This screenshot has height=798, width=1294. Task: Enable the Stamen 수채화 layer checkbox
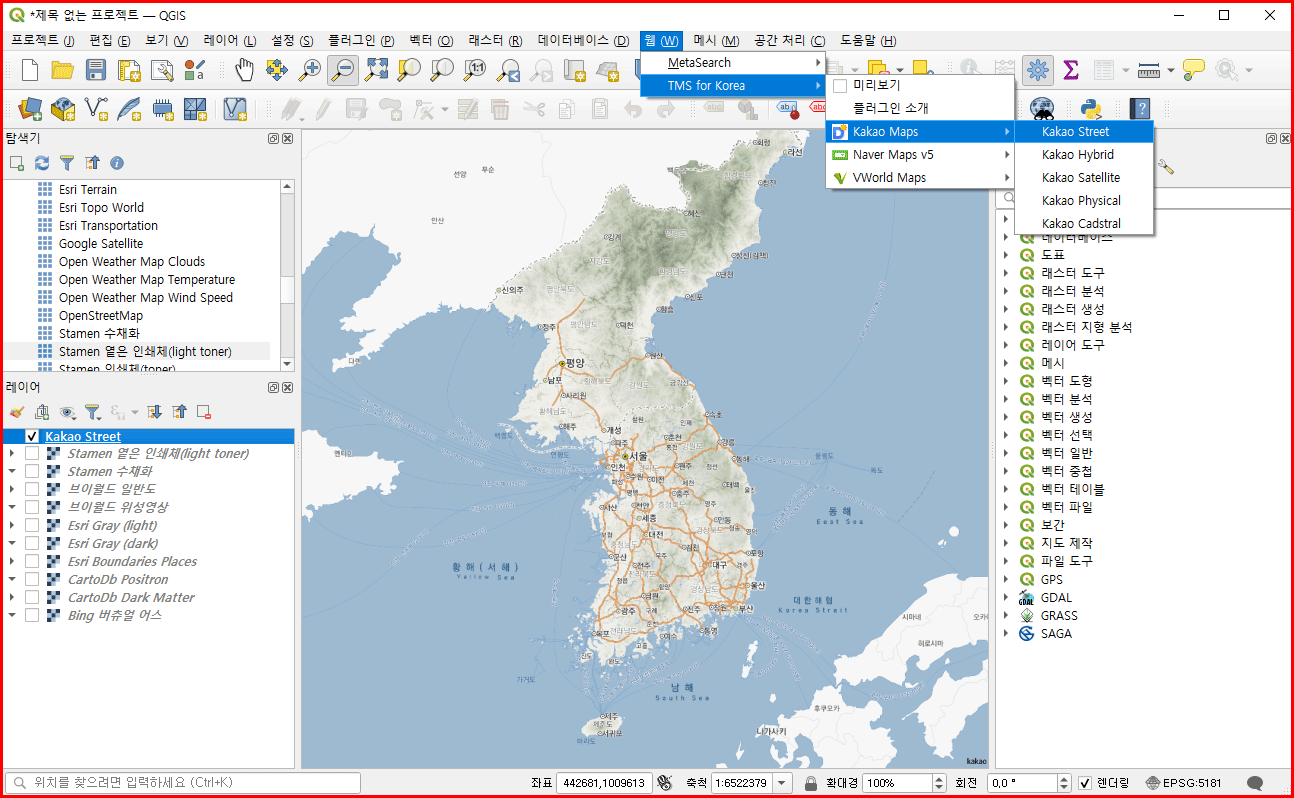click(x=32, y=472)
